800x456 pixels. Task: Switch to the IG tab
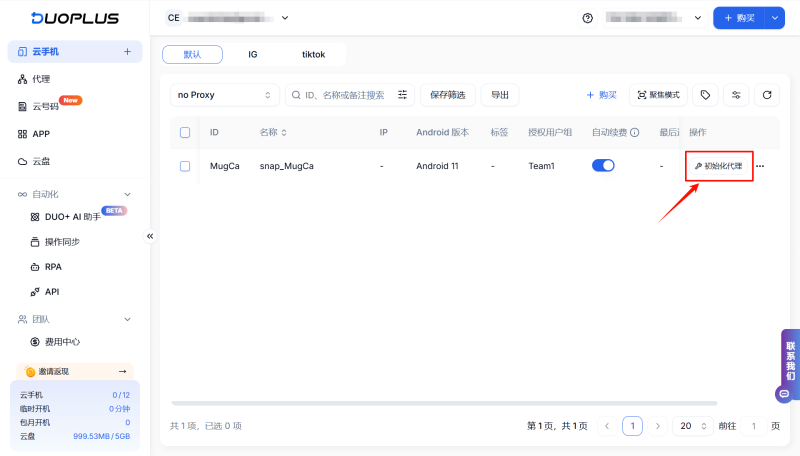(253, 54)
